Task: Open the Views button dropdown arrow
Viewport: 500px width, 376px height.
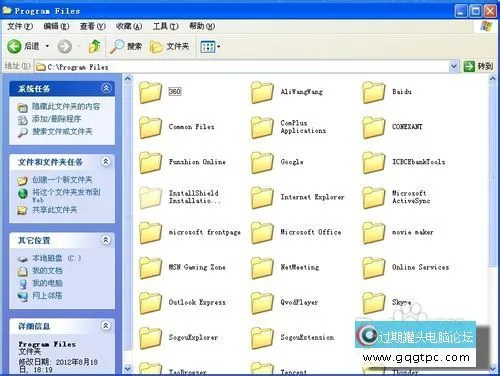Action: point(219,47)
